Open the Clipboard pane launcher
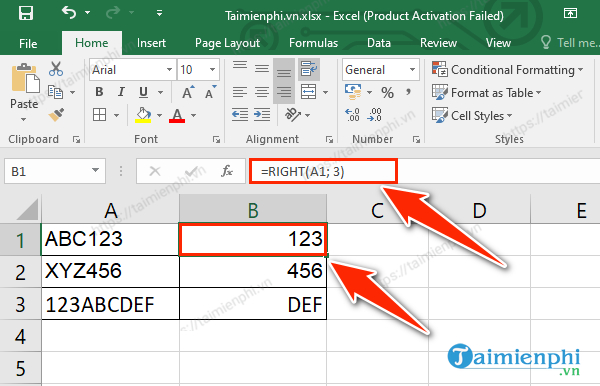This screenshot has width=600, height=386. pyautogui.click(x=77, y=140)
